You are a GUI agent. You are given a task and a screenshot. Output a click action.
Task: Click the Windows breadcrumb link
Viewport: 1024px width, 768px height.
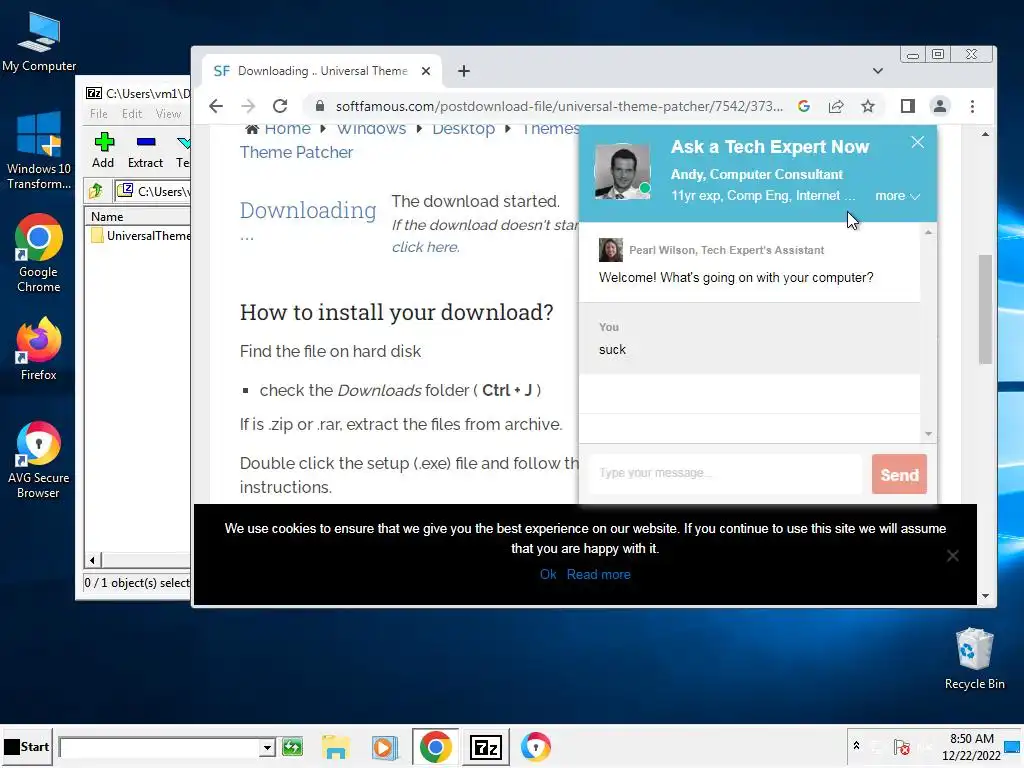coord(372,130)
